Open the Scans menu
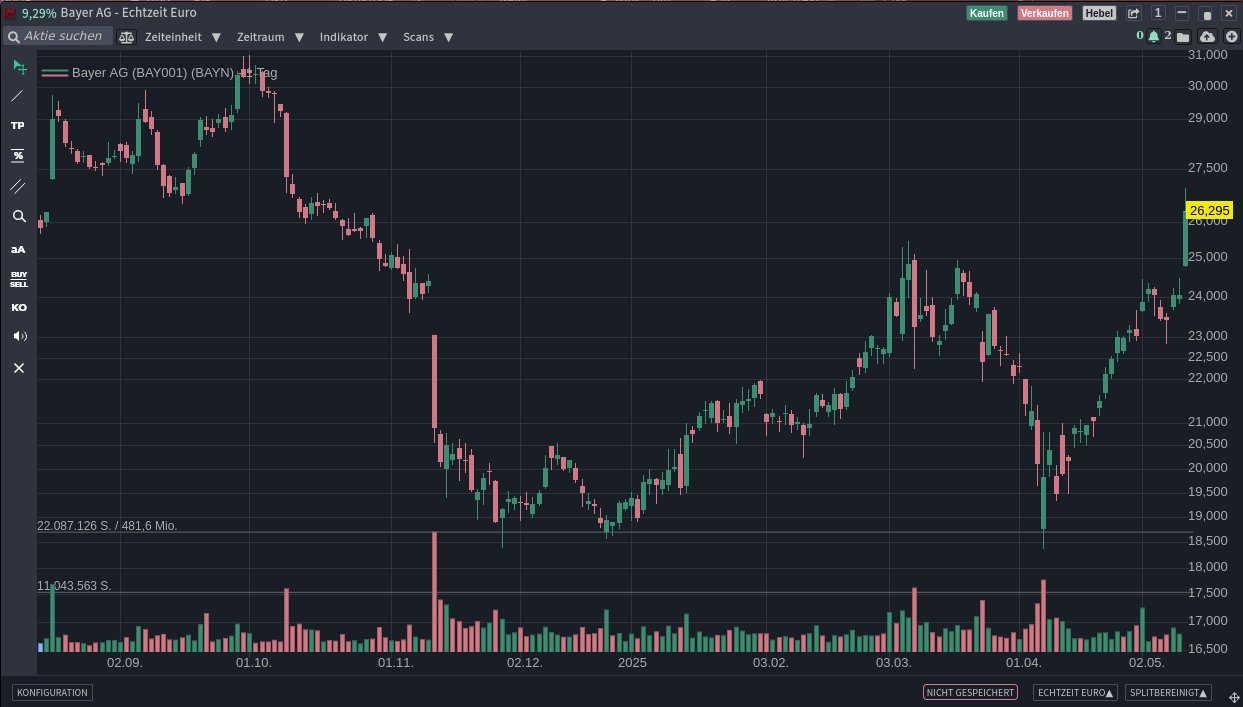Image resolution: width=1243 pixels, height=707 pixels. point(427,37)
